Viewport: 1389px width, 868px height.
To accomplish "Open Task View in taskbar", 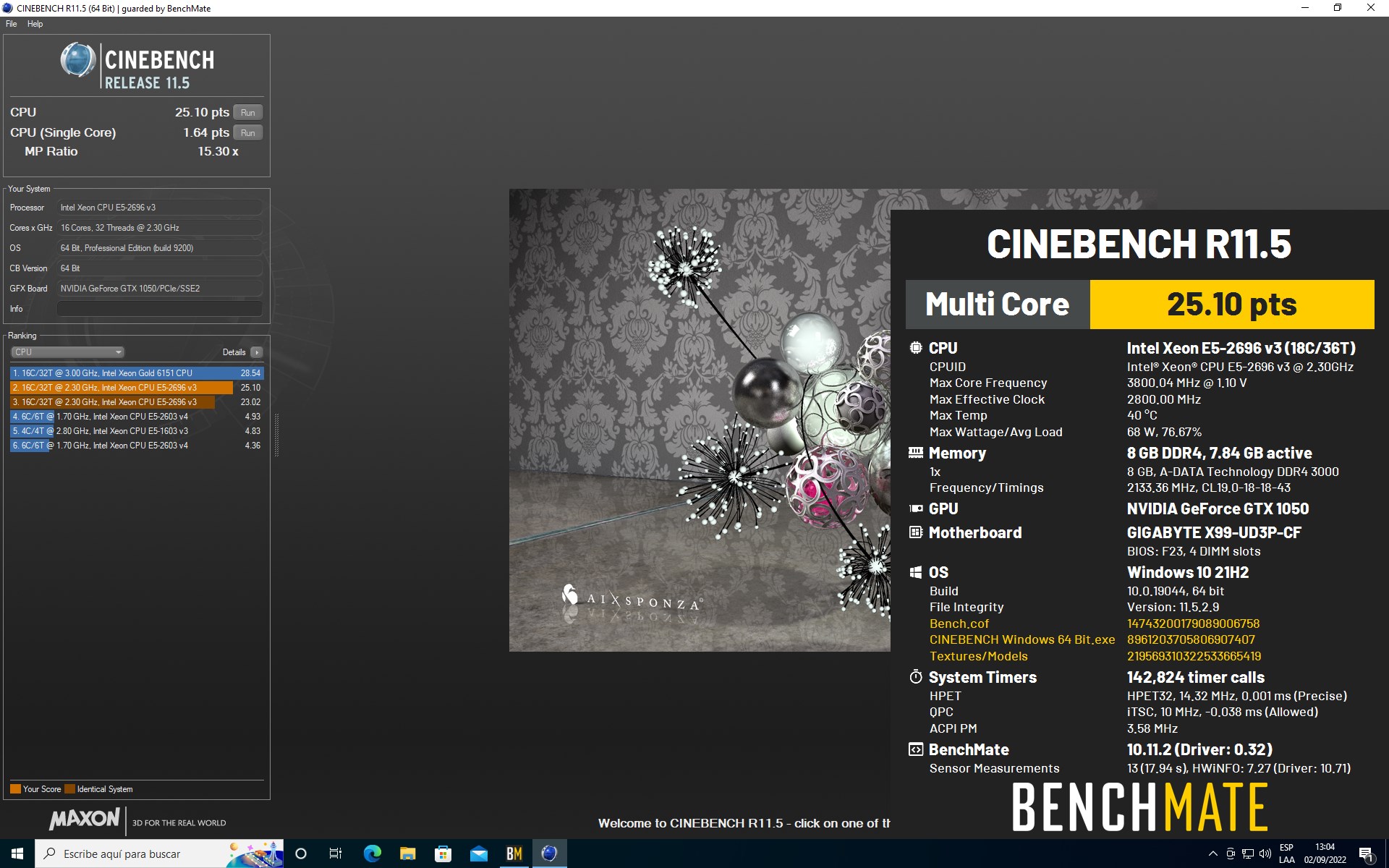I will pyautogui.click(x=336, y=854).
